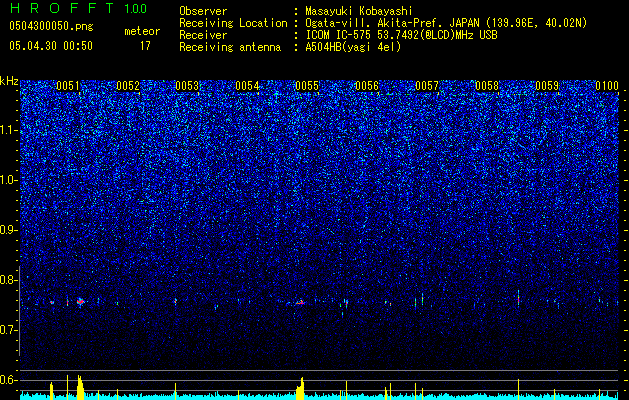Click the 0057 time marker
Viewport: 629px width, 400px height.
(427, 86)
